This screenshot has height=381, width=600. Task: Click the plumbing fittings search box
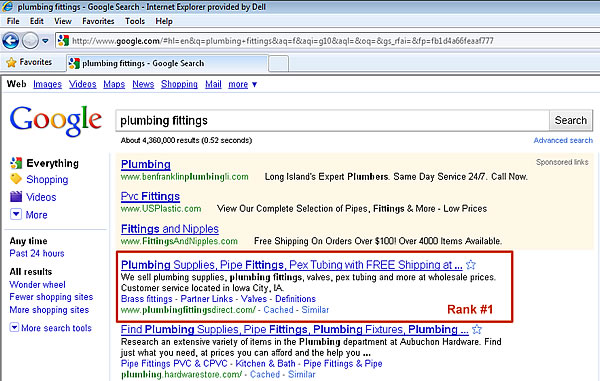[x=332, y=120]
